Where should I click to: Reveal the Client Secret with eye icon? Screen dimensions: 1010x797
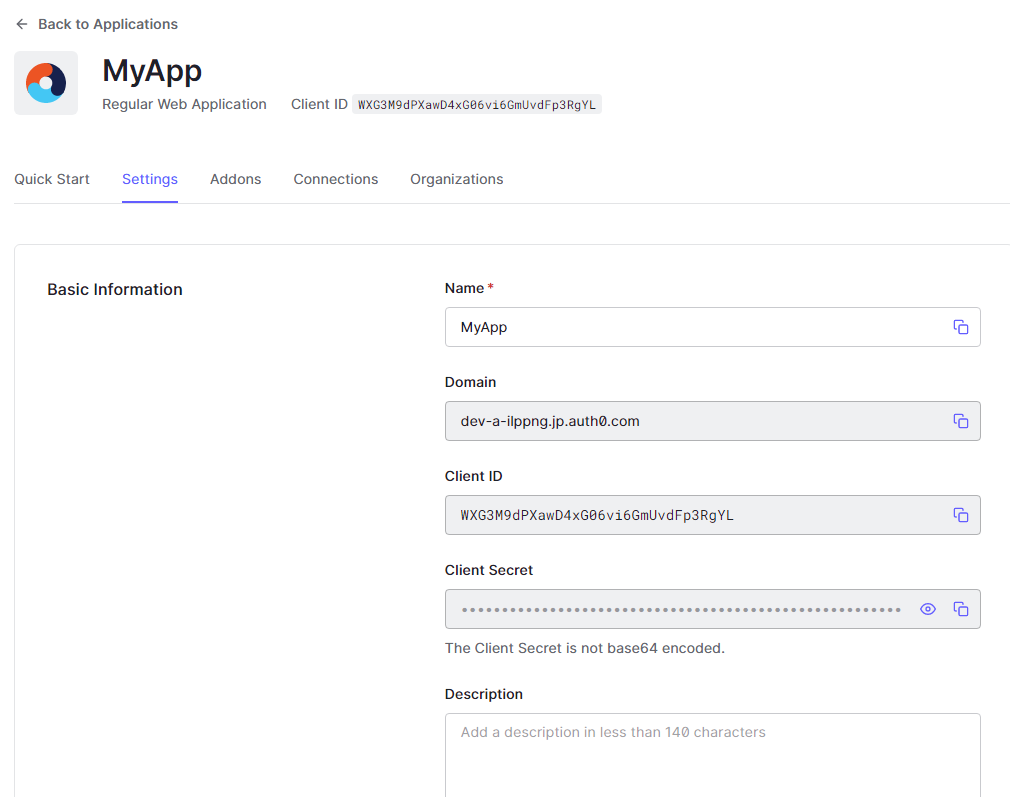pos(928,610)
